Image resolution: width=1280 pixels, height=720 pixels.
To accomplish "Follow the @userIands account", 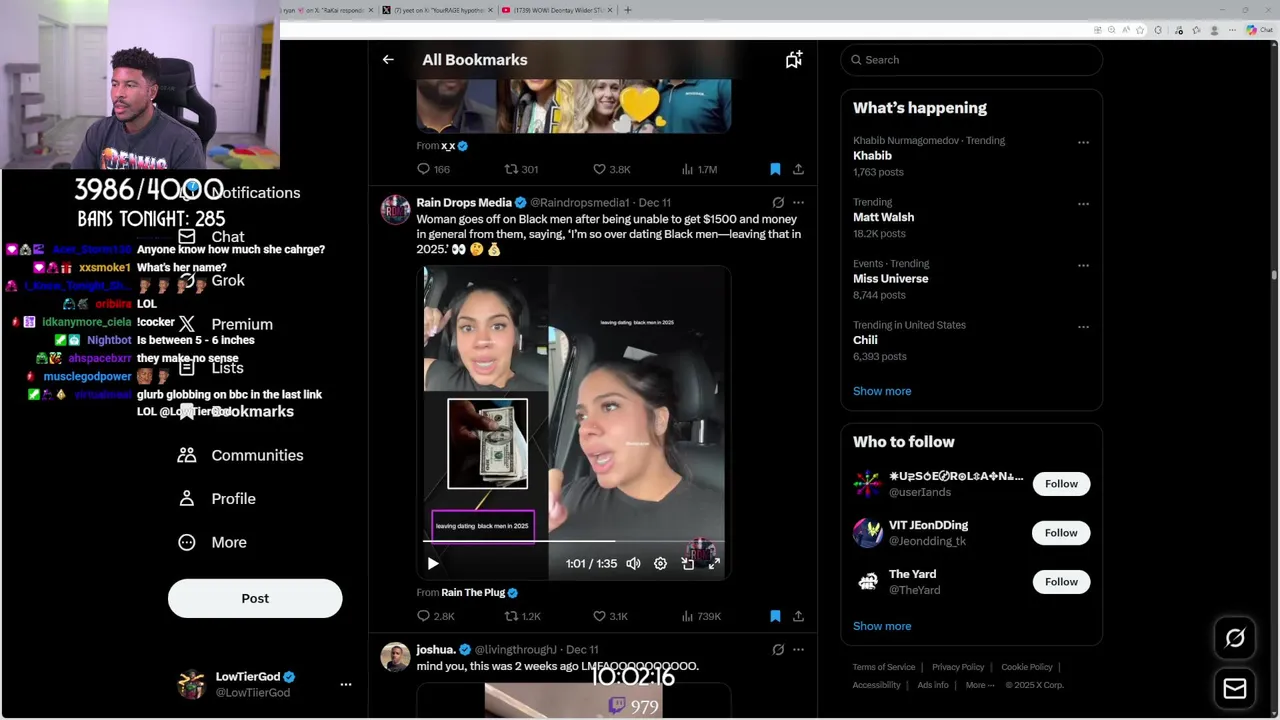I will [x=1061, y=484].
